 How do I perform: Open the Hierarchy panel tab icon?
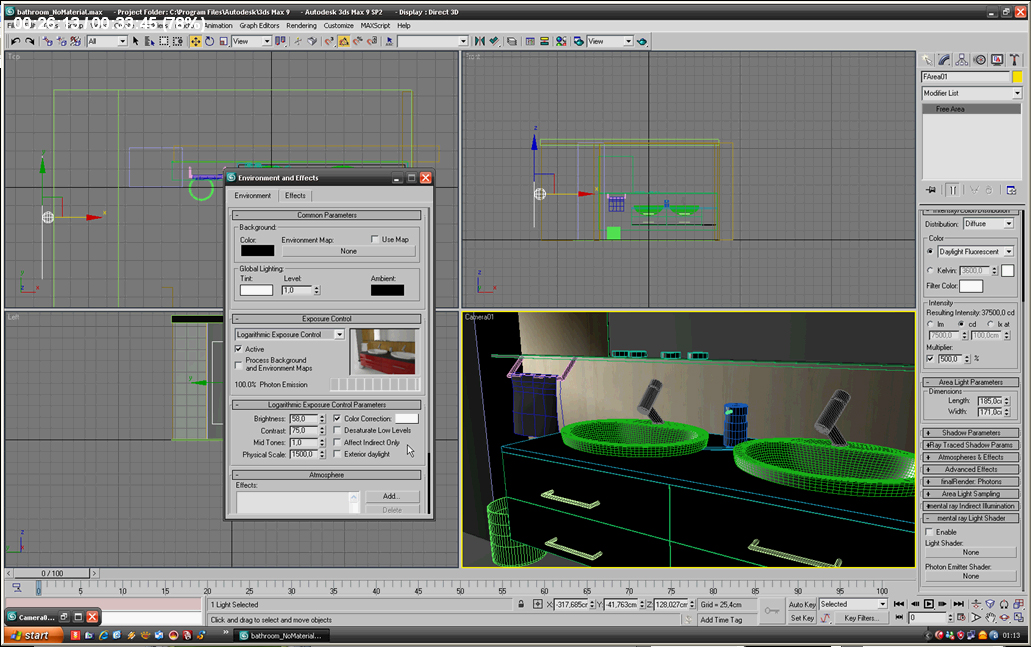coord(962,60)
